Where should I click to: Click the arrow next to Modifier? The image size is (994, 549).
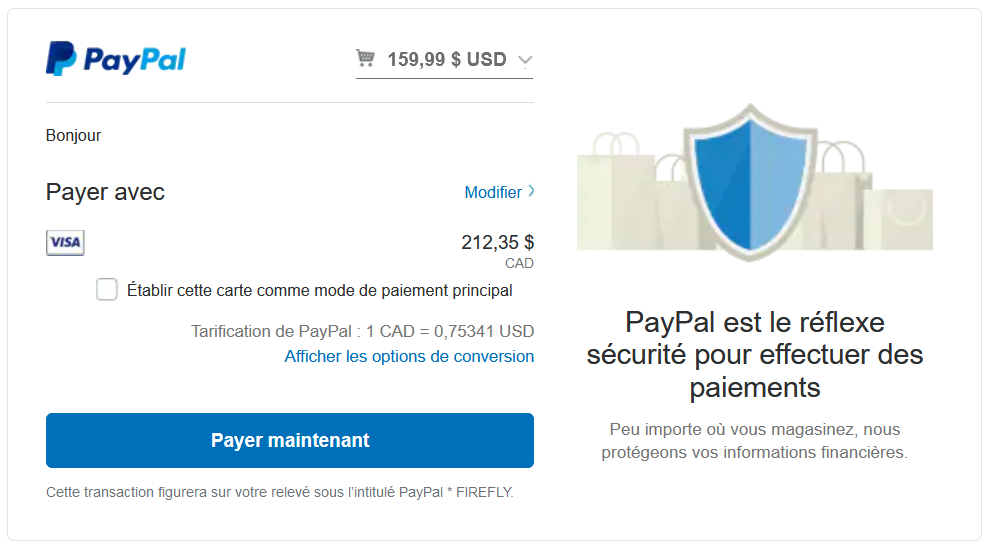(x=531, y=191)
